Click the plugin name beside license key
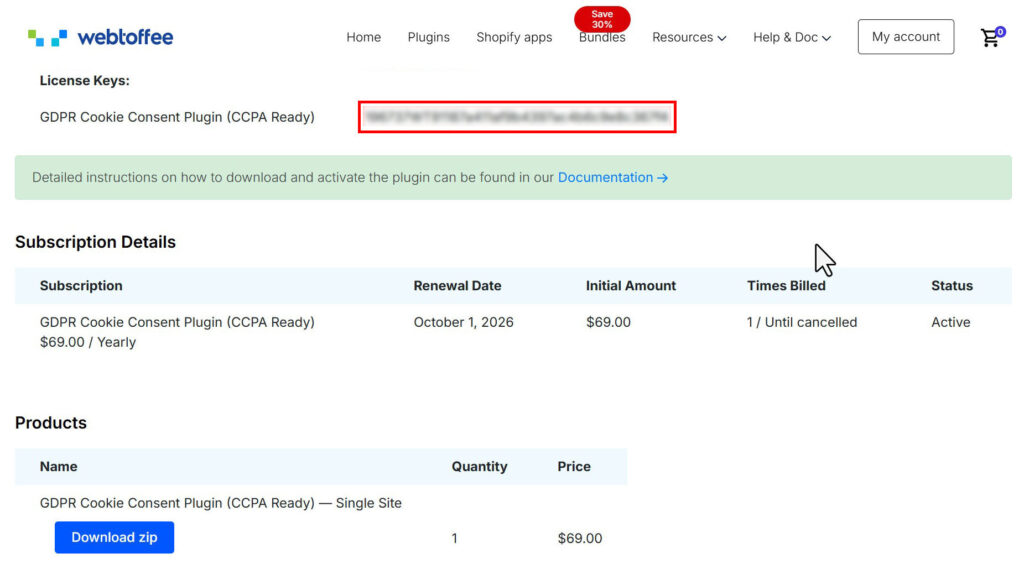The image size is (1024, 569). click(177, 117)
